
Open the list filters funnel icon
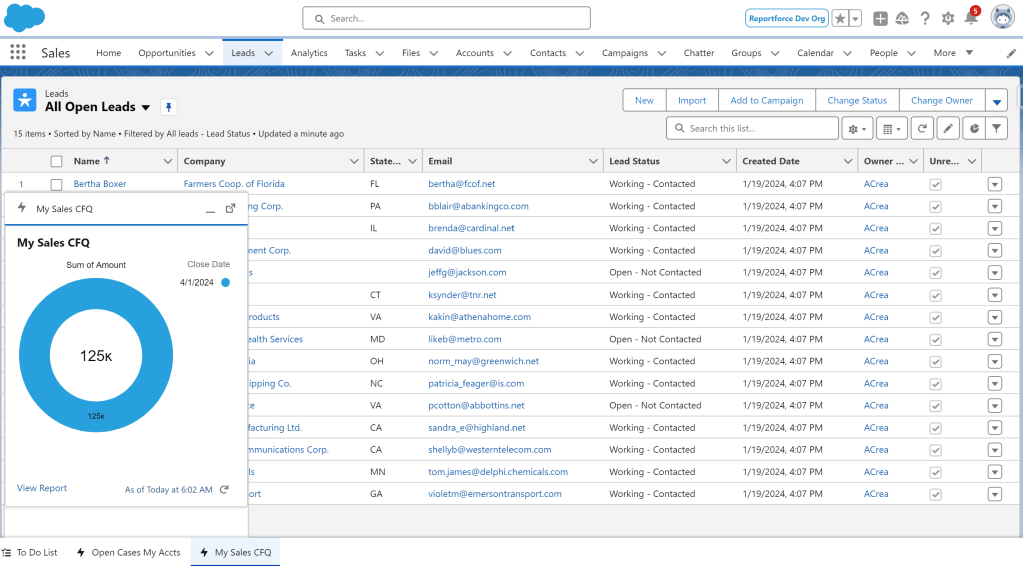pos(996,128)
